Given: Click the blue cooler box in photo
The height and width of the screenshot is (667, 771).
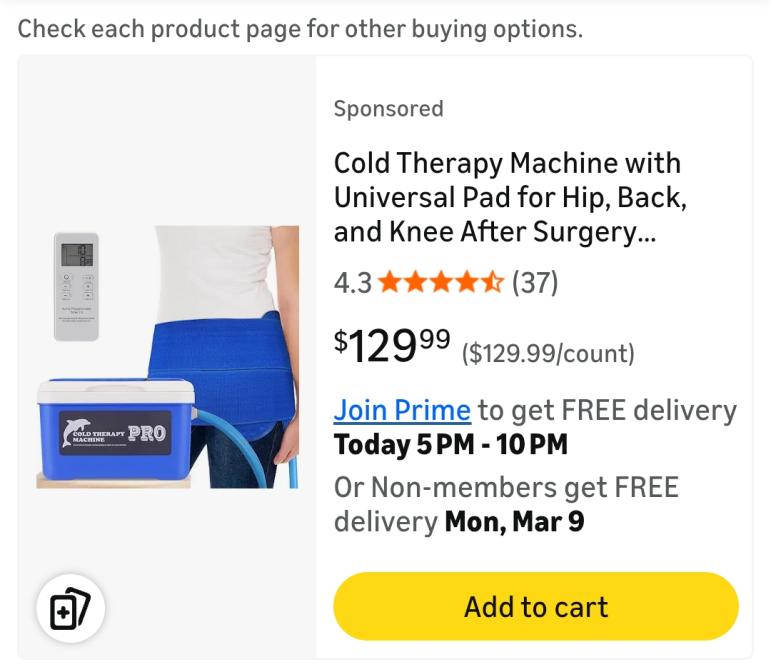Looking at the screenshot, I should [116, 429].
